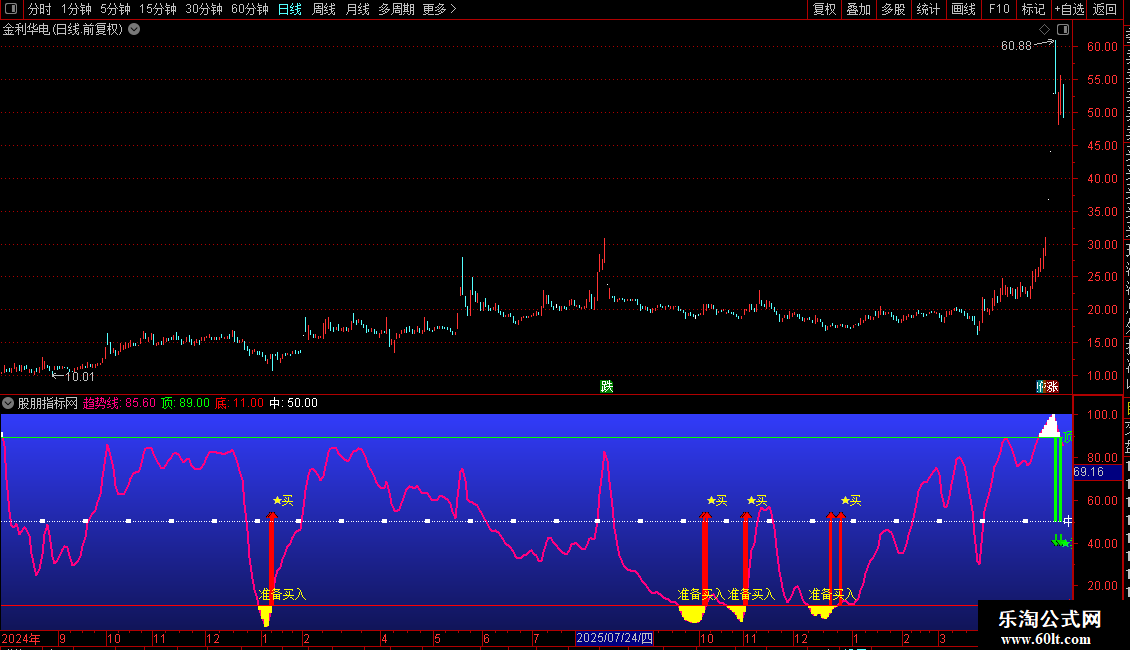Open the 多周期 multi-period view
This screenshot has width=1130, height=650.
(396, 9)
